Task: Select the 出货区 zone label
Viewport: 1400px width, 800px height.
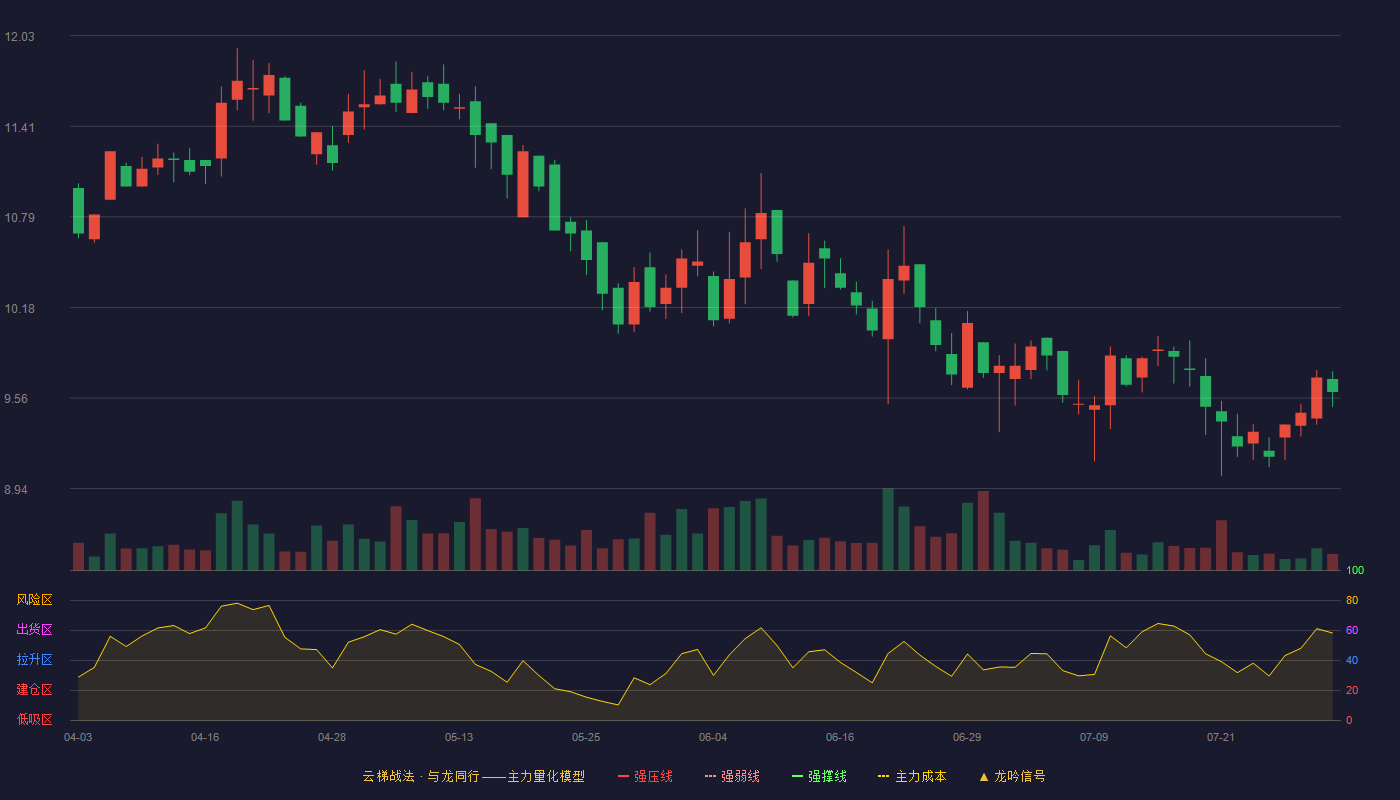Action: coord(34,630)
